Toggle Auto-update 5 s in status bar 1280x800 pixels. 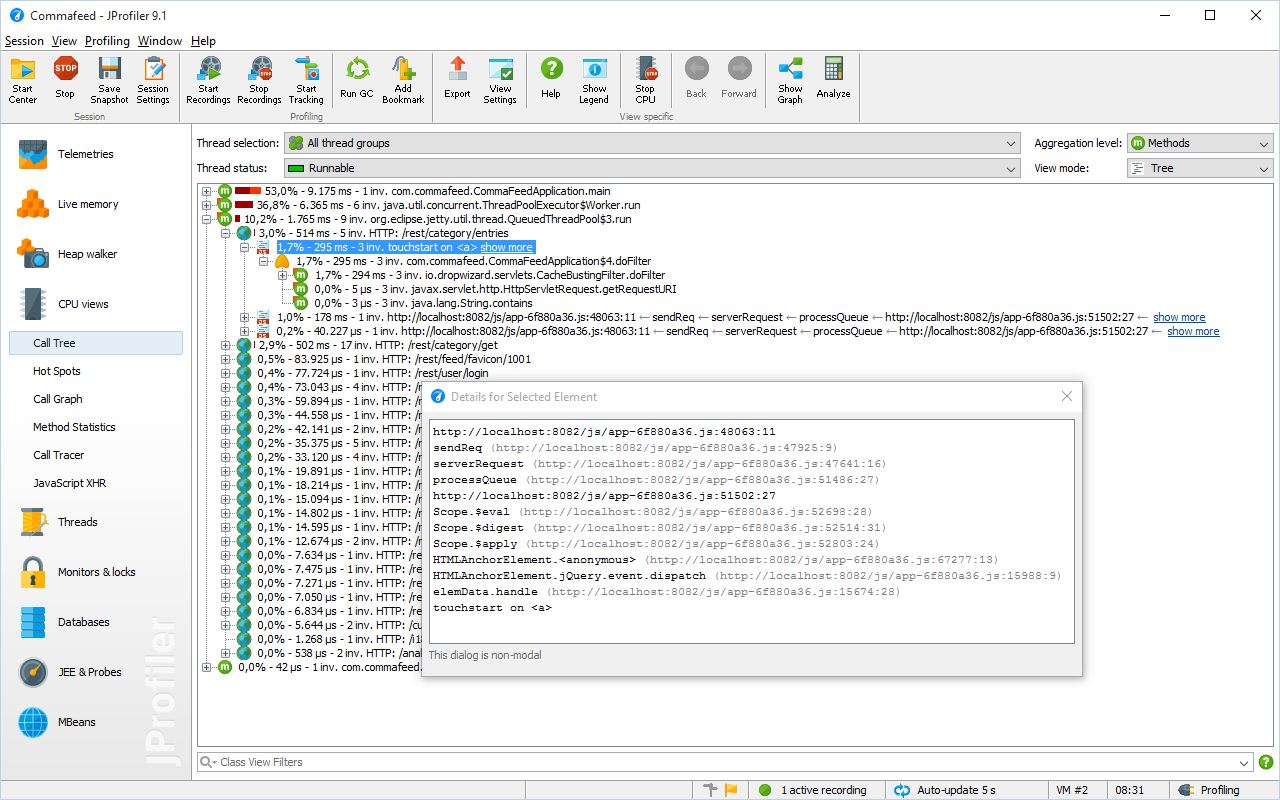pyautogui.click(x=945, y=790)
